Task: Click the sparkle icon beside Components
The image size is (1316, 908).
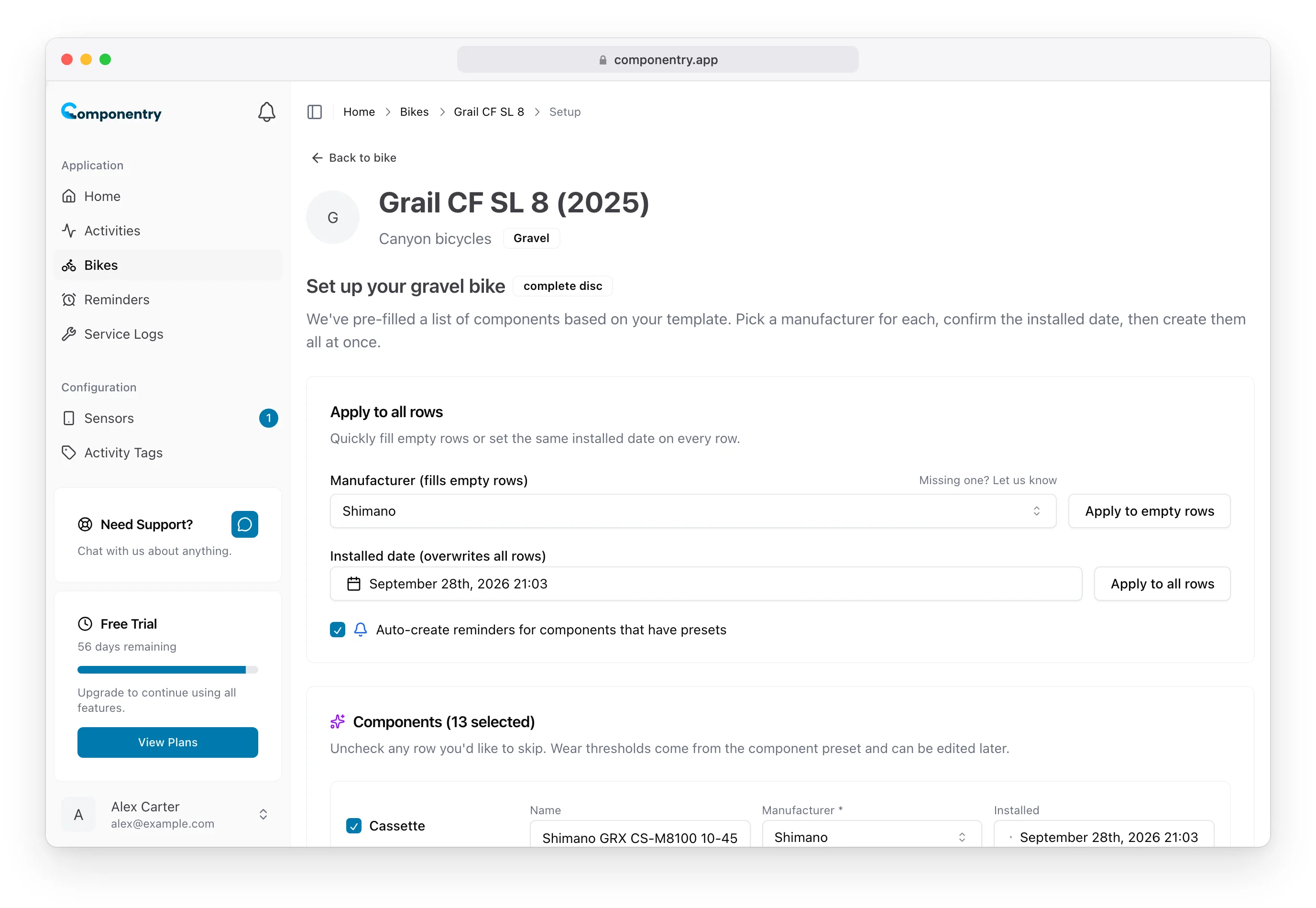Action: click(338, 721)
